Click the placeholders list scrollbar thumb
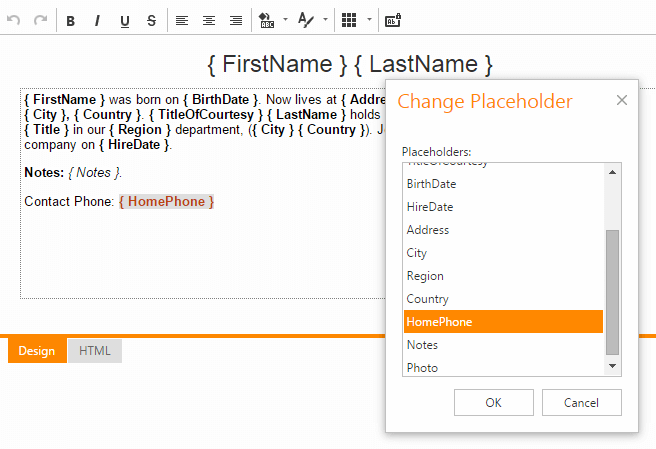This screenshot has height=449, width=656. coord(612,292)
